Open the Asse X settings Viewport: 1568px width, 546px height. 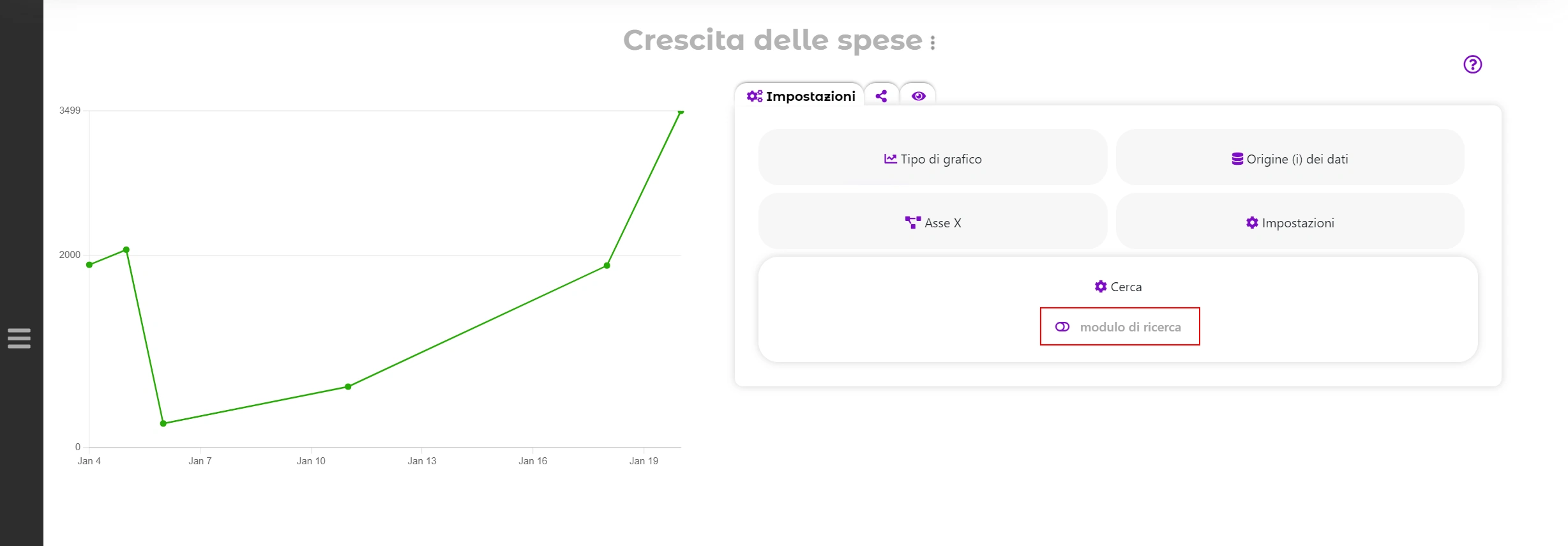pos(932,222)
